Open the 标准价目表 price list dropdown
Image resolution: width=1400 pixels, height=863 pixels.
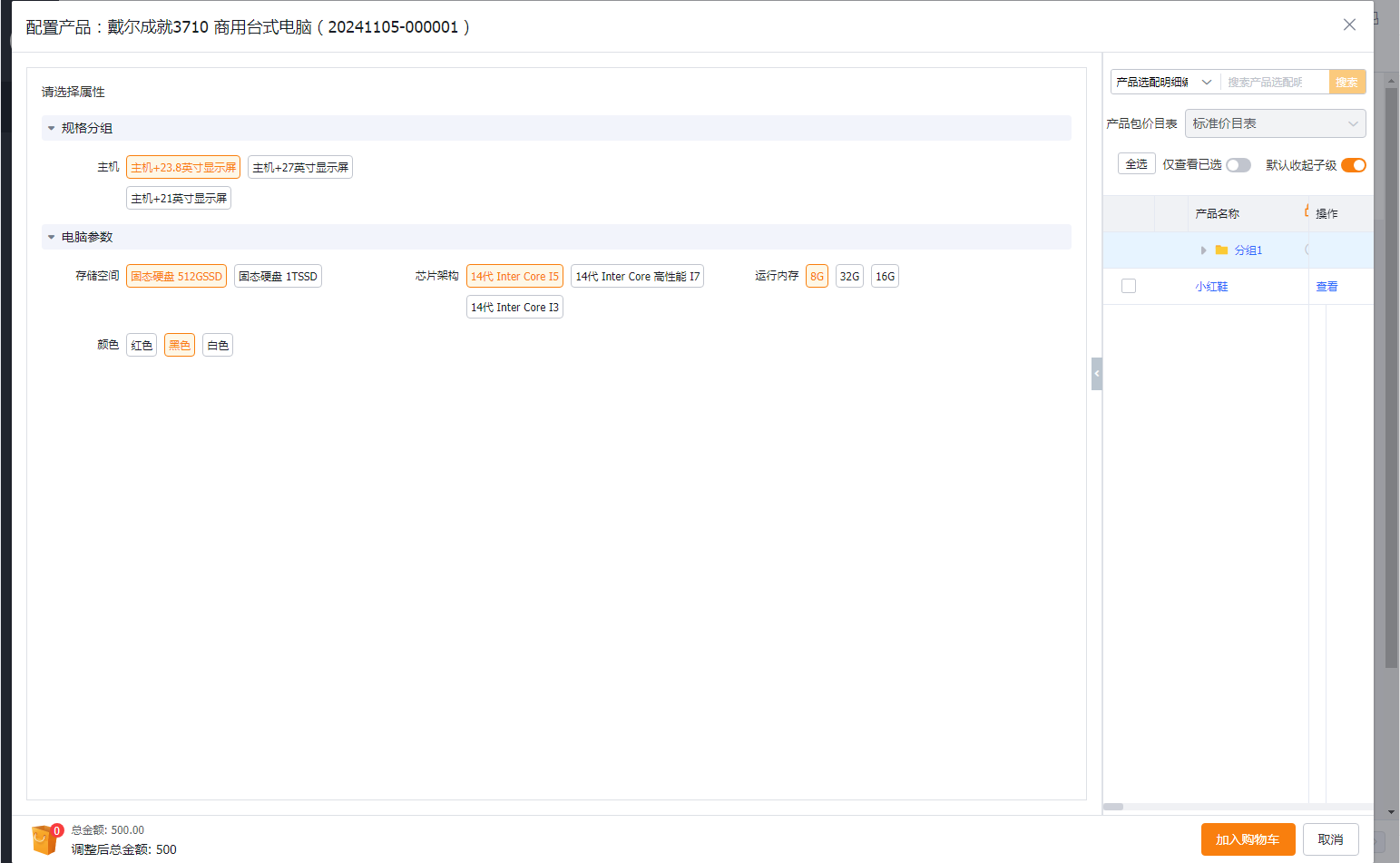1275,123
